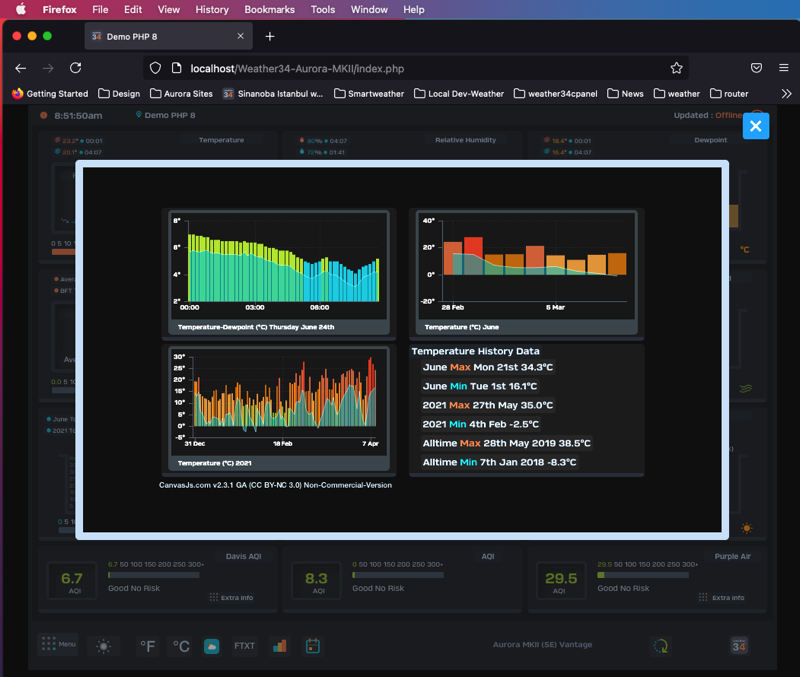This screenshot has height=677, width=800.
Task: Open the Firefox app menu
Action: tap(59, 9)
